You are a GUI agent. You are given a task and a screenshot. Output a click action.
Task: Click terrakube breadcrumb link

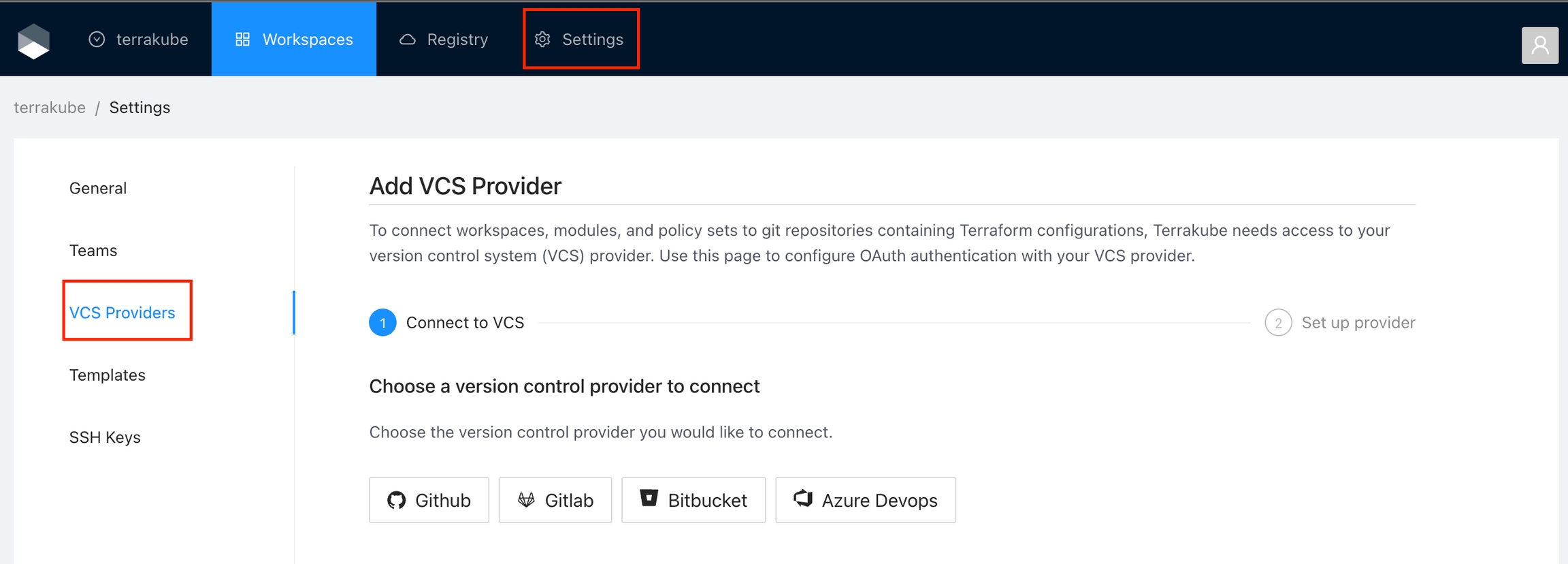[x=50, y=108]
